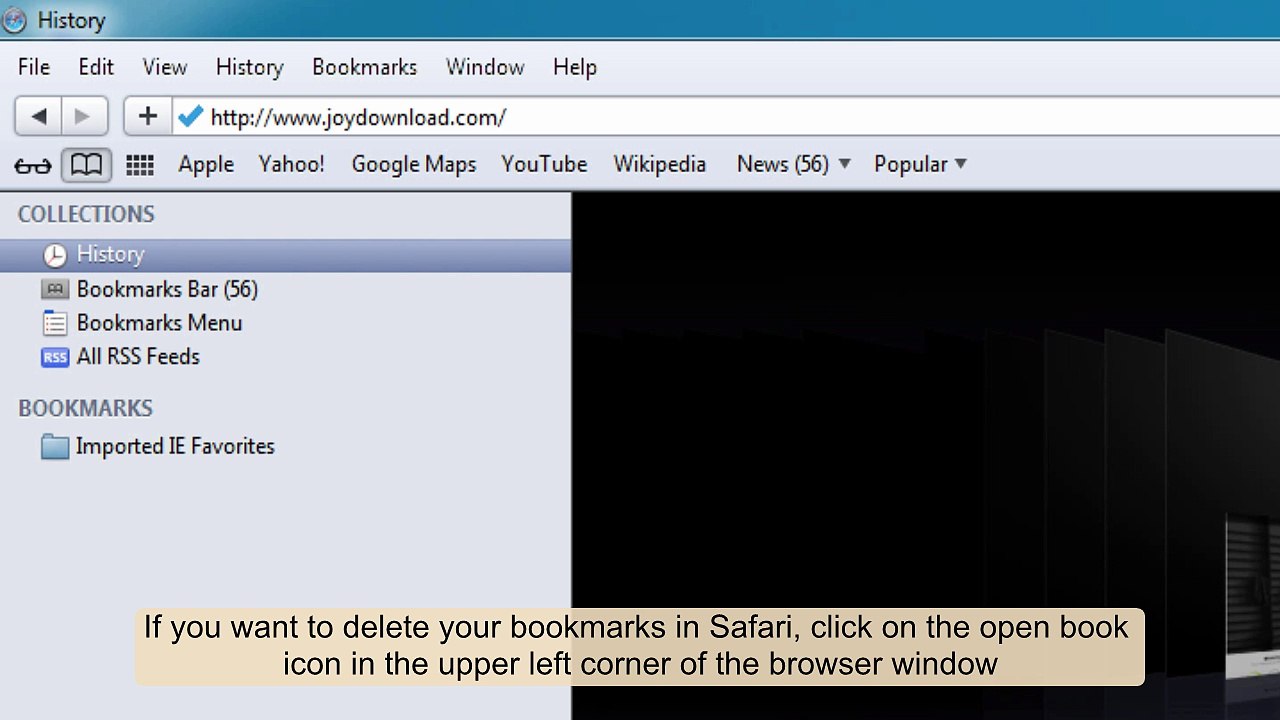Image resolution: width=1280 pixels, height=720 pixels.
Task: Click the Bookmarks Menu list icon
Action: 55,323
